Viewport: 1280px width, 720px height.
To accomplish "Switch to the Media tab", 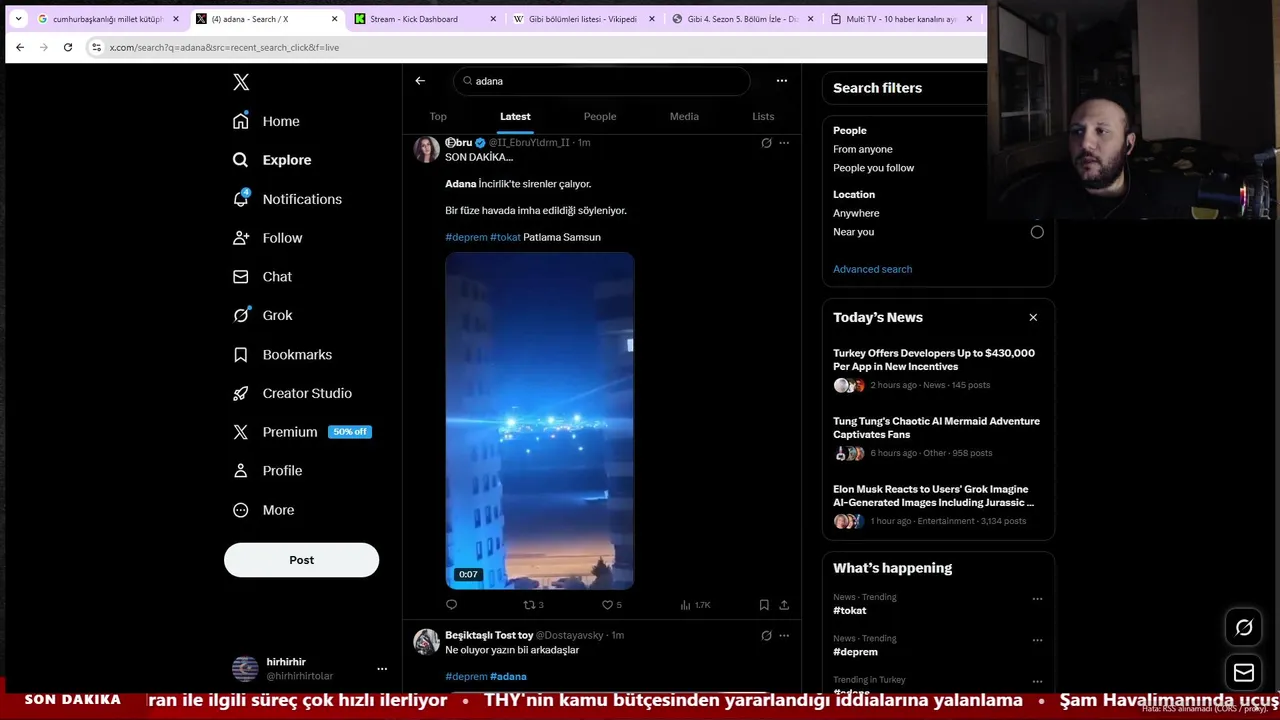I will [684, 117].
